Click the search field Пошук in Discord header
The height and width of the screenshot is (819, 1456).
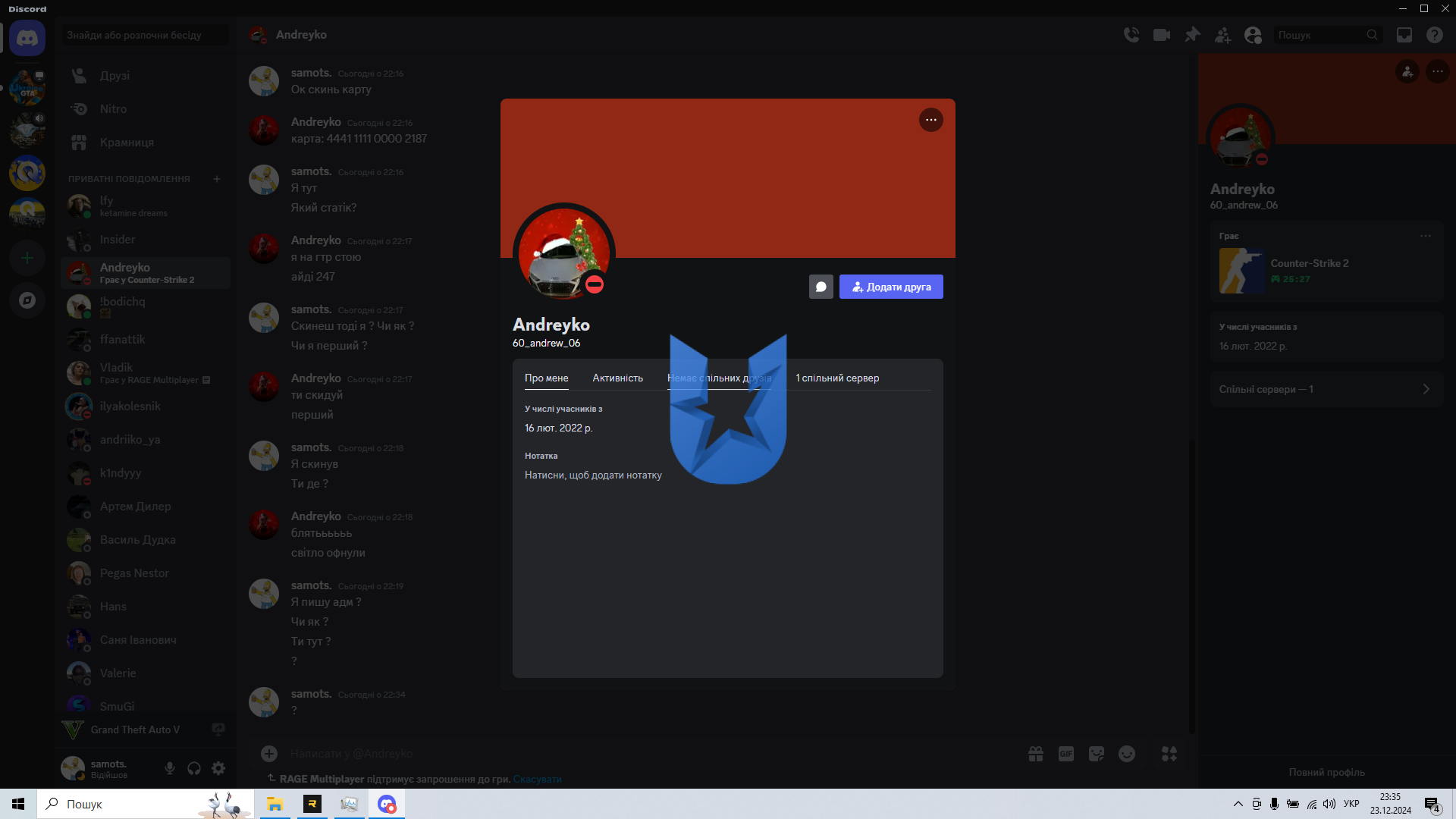pos(1327,35)
